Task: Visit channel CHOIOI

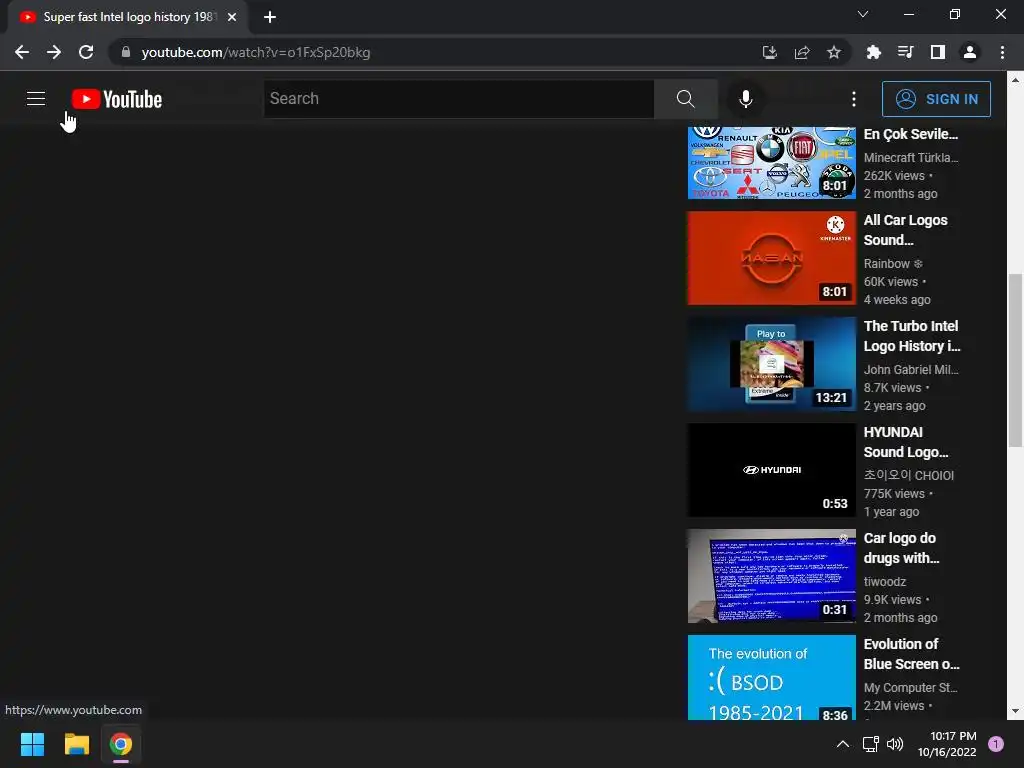Action: pyautogui.click(x=908, y=475)
